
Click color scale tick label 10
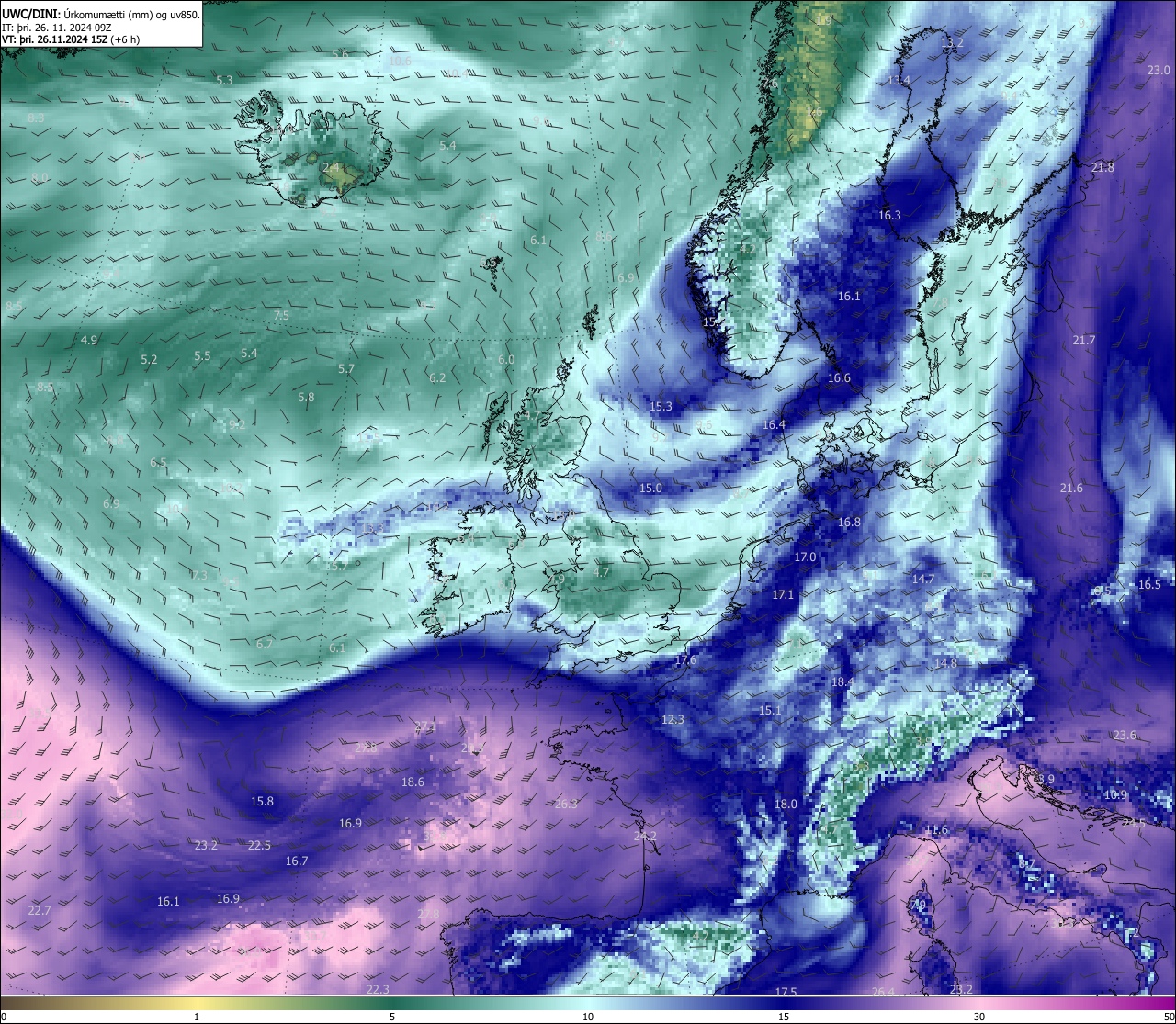(588, 1017)
